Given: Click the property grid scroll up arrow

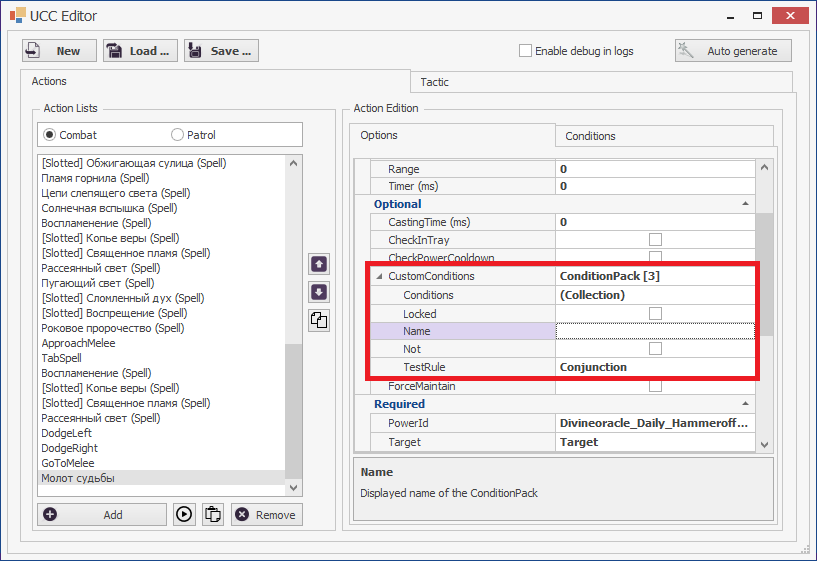Looking at the screenshot, I should (x=764, y=167).
